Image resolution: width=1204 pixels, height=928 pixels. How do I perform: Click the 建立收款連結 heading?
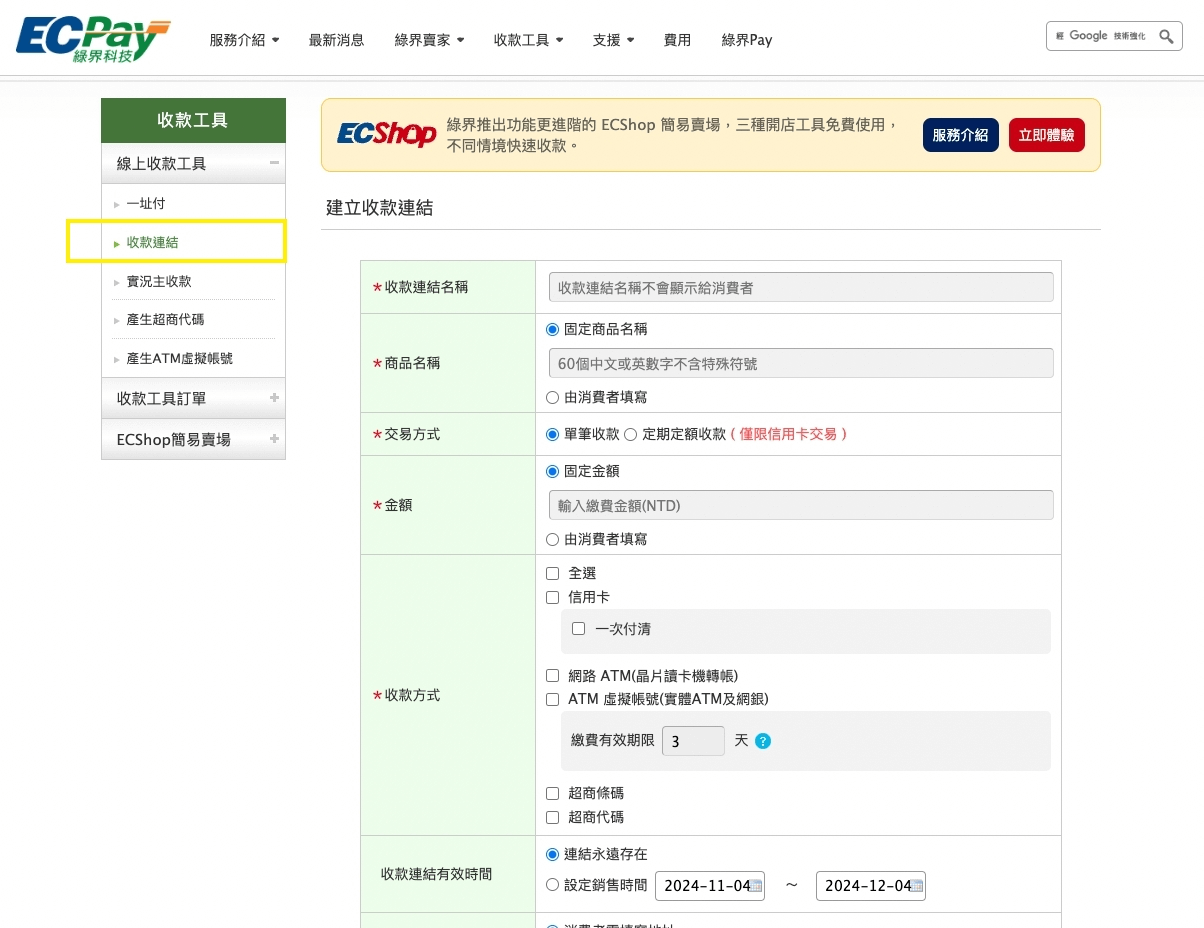click(x=380, y=208)
